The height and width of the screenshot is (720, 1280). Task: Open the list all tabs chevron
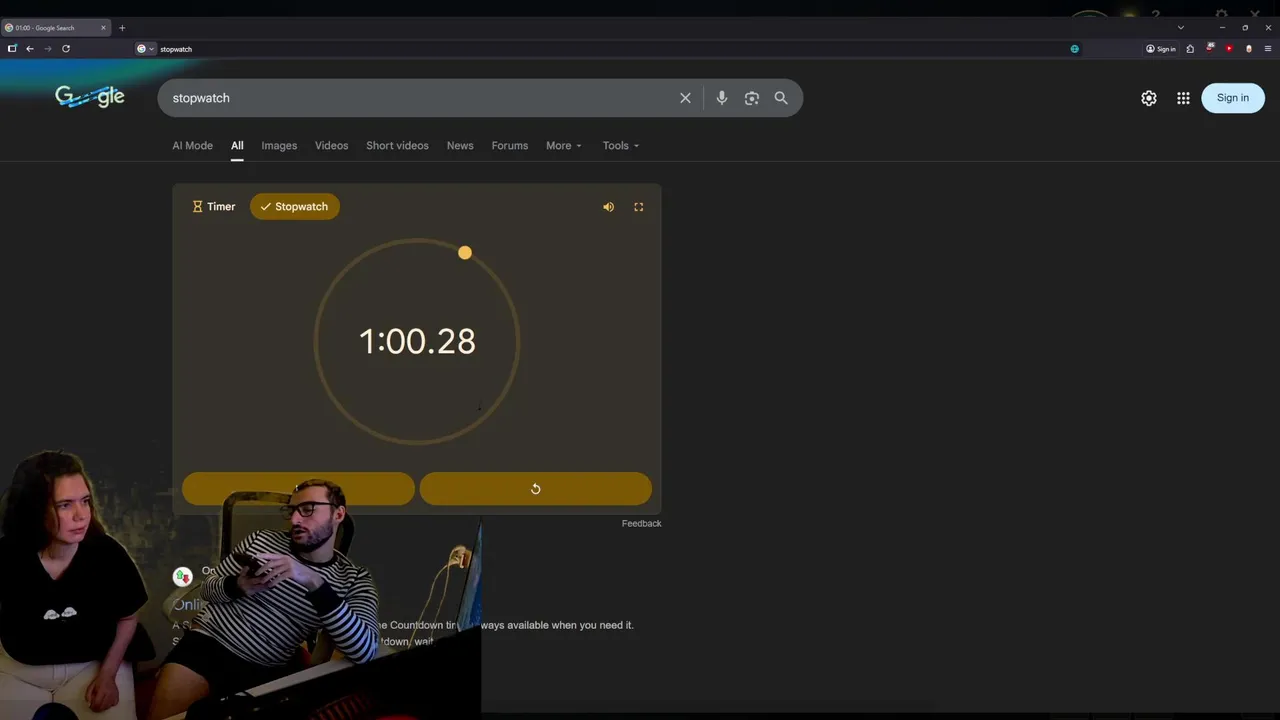[1181, 28]
